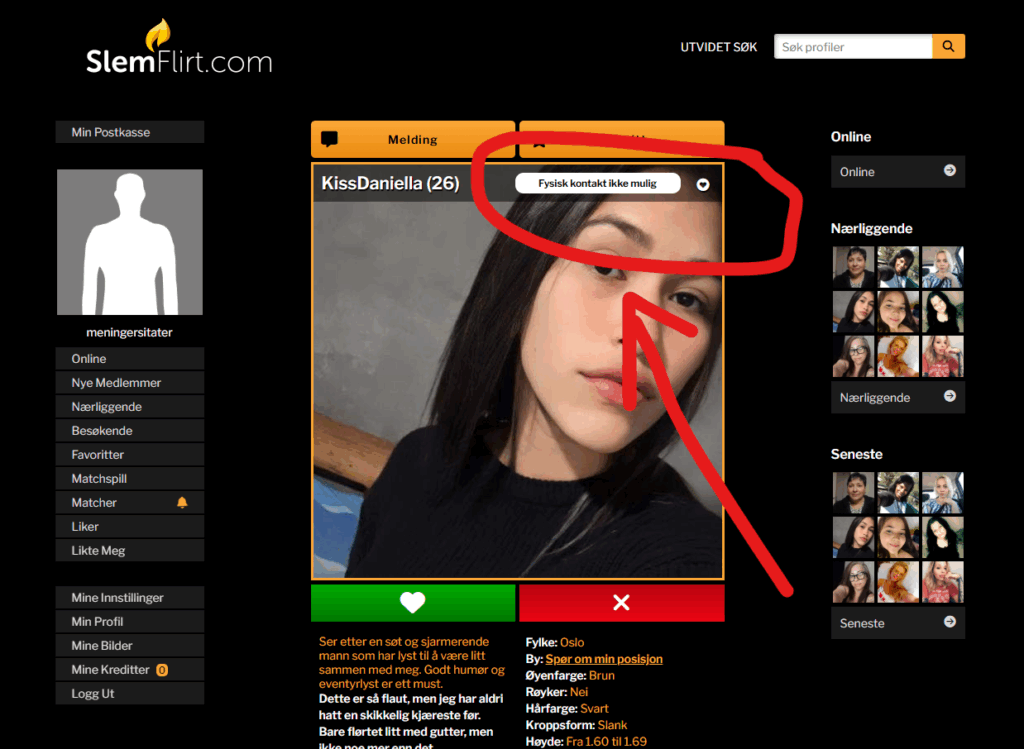This screenshot has height=749, width=1024.
Task: Open Mine Innstillinger settings
Action: click(130, 598)
